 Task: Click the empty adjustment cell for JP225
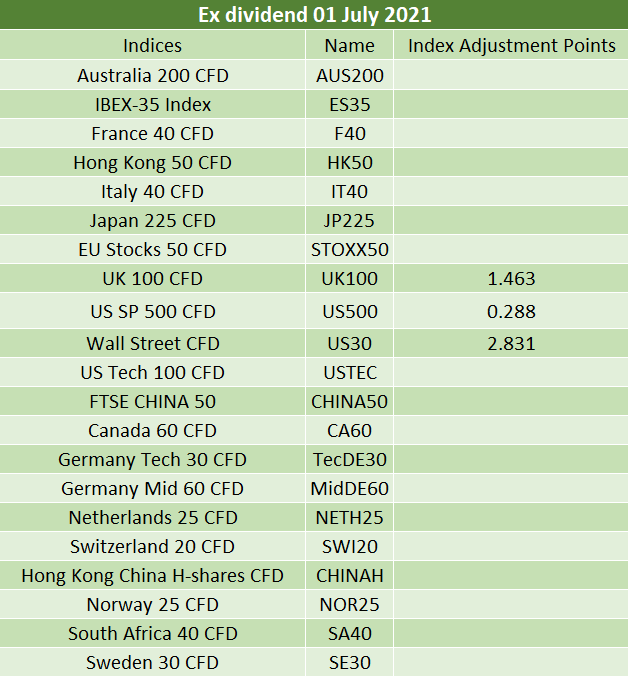pyautogui.click(x=511, y=220)
